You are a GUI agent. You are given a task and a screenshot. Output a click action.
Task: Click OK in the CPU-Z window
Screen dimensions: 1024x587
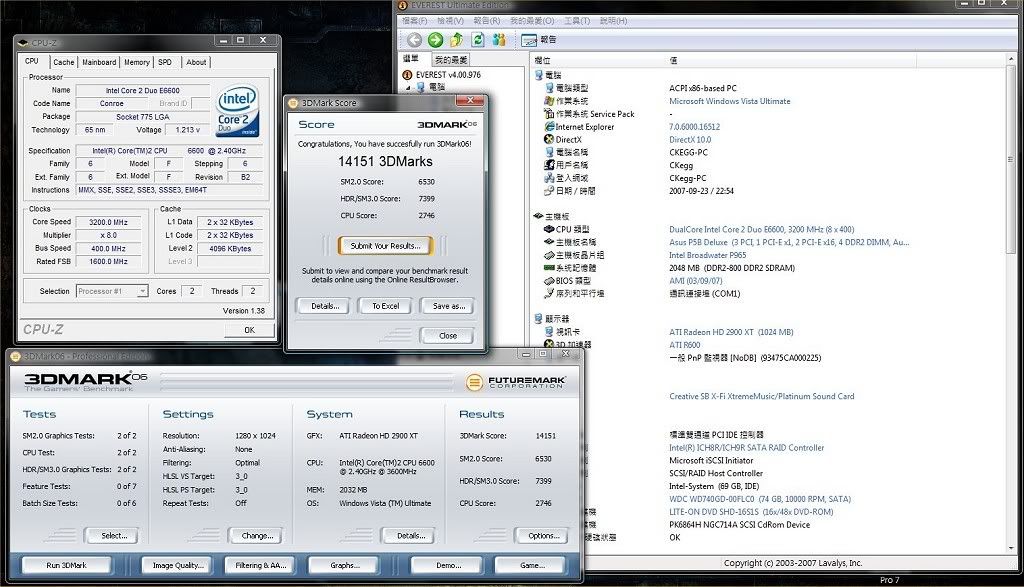[x=249, y=330]
